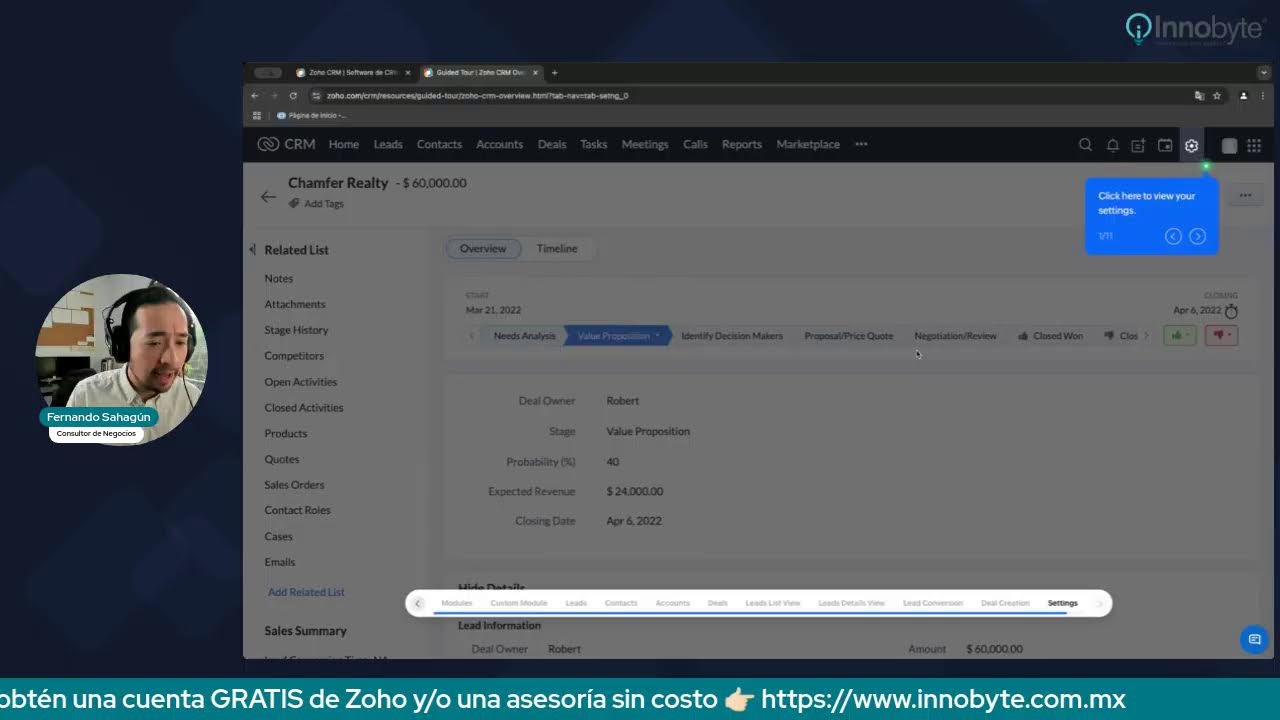Click the closing date clock icon
The image size is (1280, 720).
(1231, 311)
